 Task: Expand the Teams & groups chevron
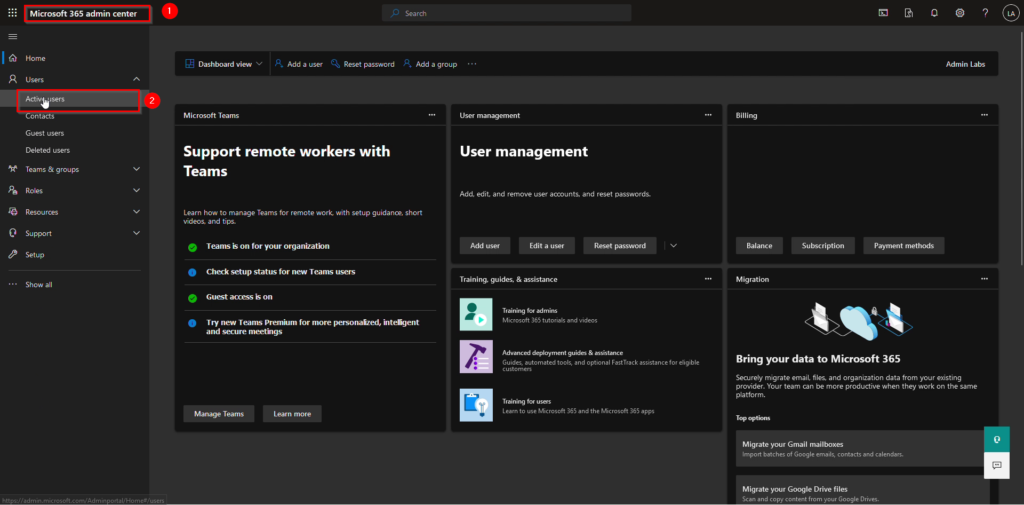coord(136,169)
